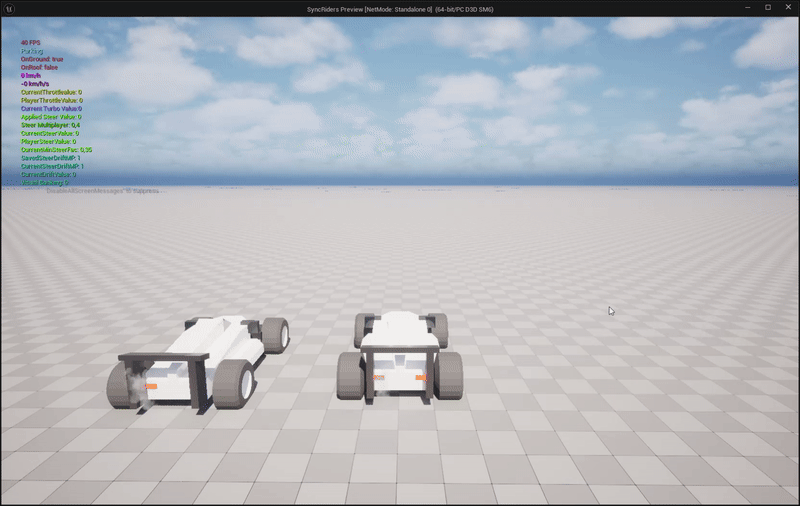Click the DisableAllScreenMessages hint text
This screenshot has width=800, height=506.
[103, 191]
